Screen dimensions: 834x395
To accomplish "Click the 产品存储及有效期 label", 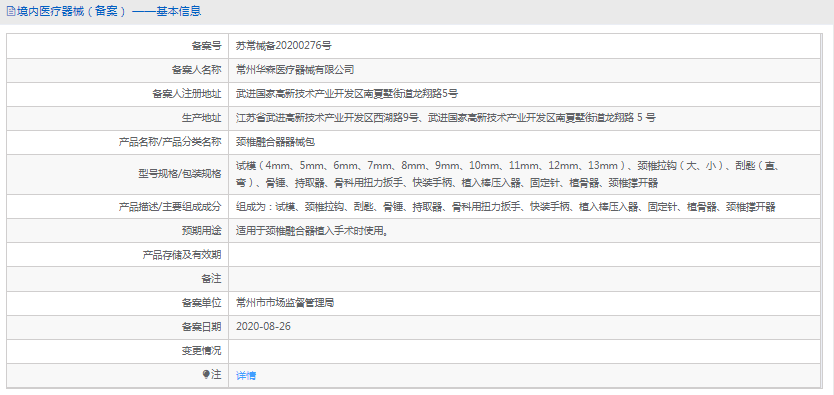I will tap(181, 255).
